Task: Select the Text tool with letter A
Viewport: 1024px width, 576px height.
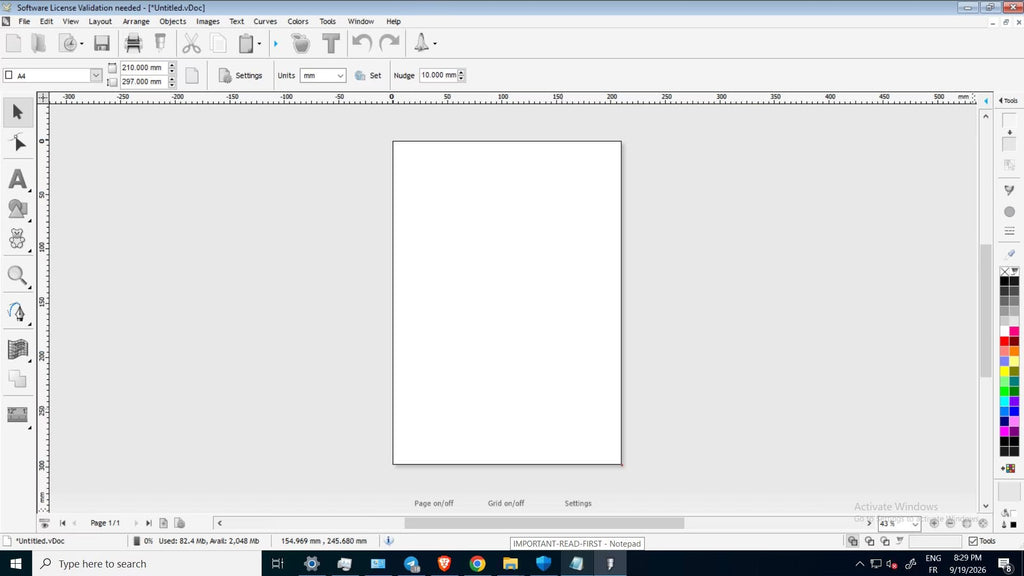Action: (18, 179)
